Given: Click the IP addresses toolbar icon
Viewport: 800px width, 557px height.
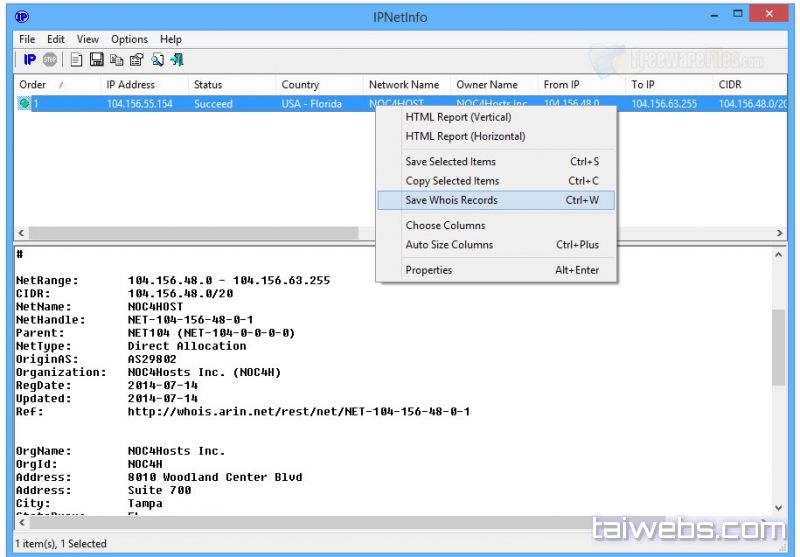Looking at the screenshot, I should pos(30,60).
